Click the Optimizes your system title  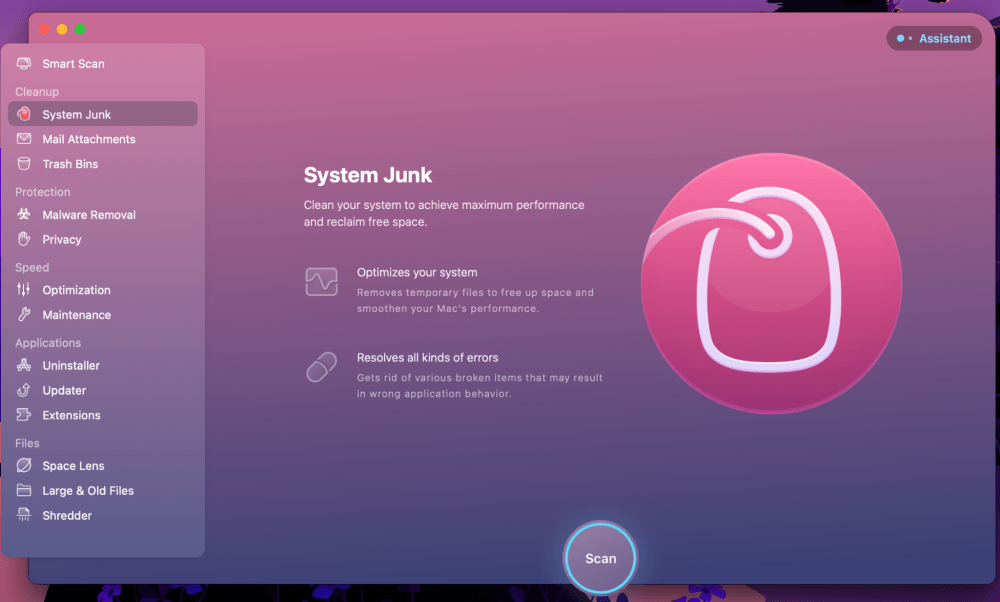pos(417,272)
